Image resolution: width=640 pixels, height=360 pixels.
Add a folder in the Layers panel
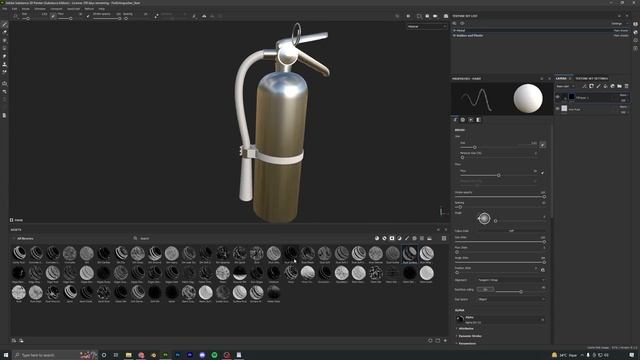619,86
